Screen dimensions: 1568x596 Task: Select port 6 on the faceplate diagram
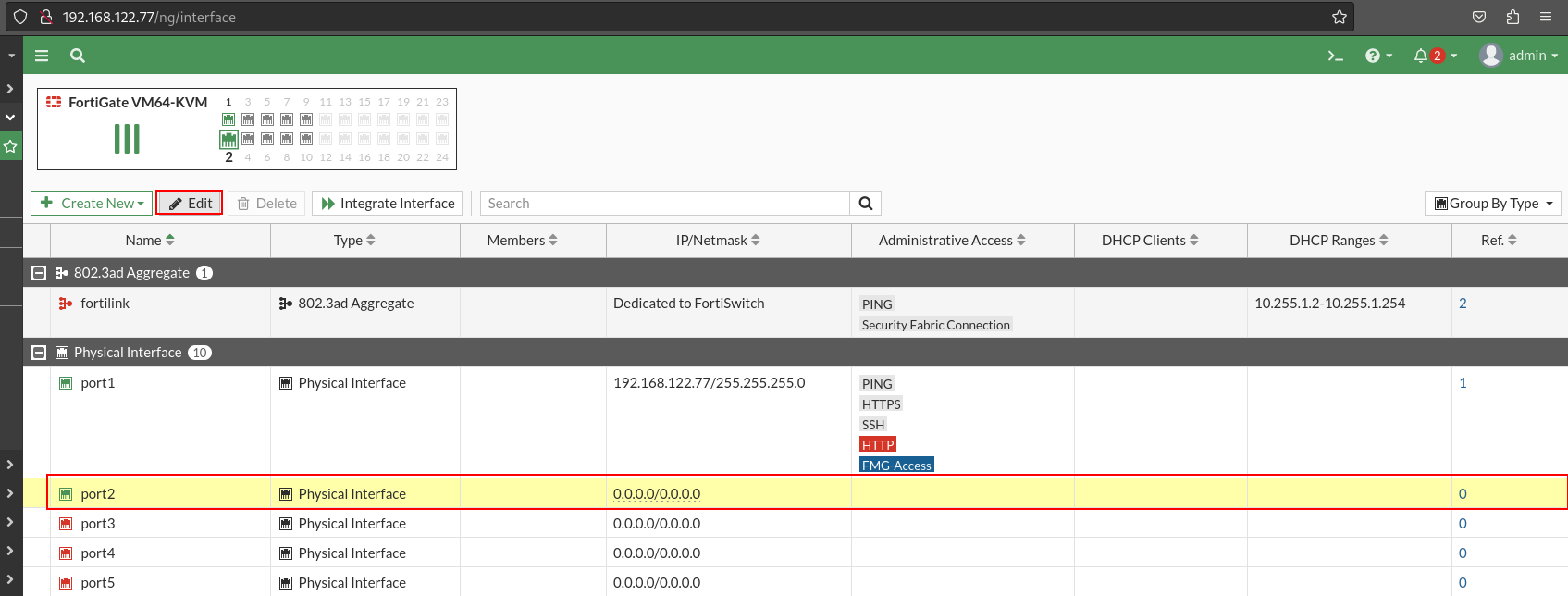pos(267,139)
